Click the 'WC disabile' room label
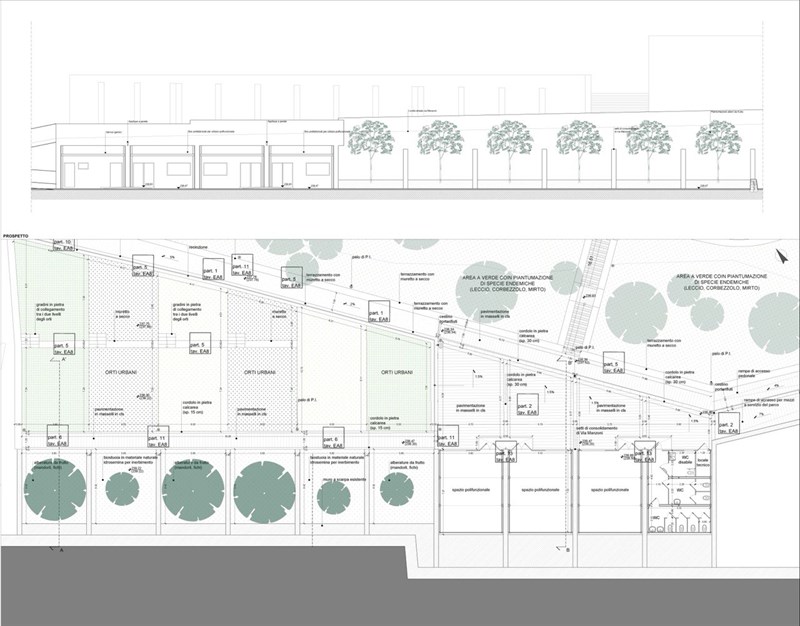 (x=686, y=461)
